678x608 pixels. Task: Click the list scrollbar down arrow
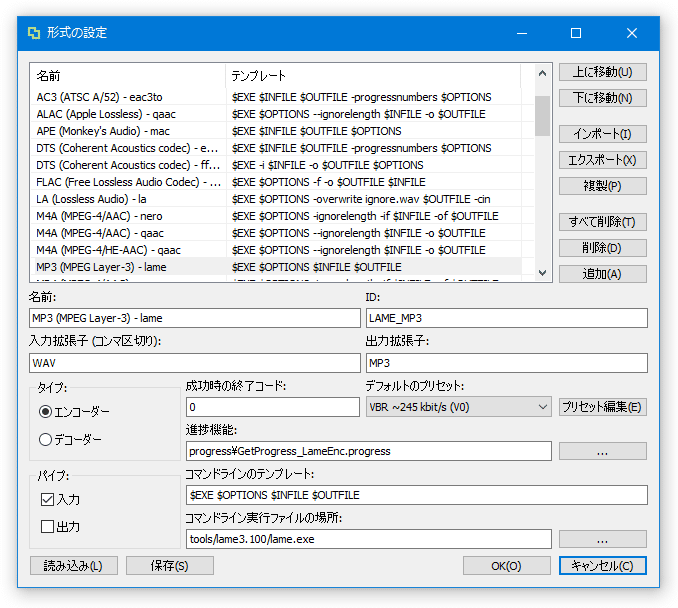(542, 273)
